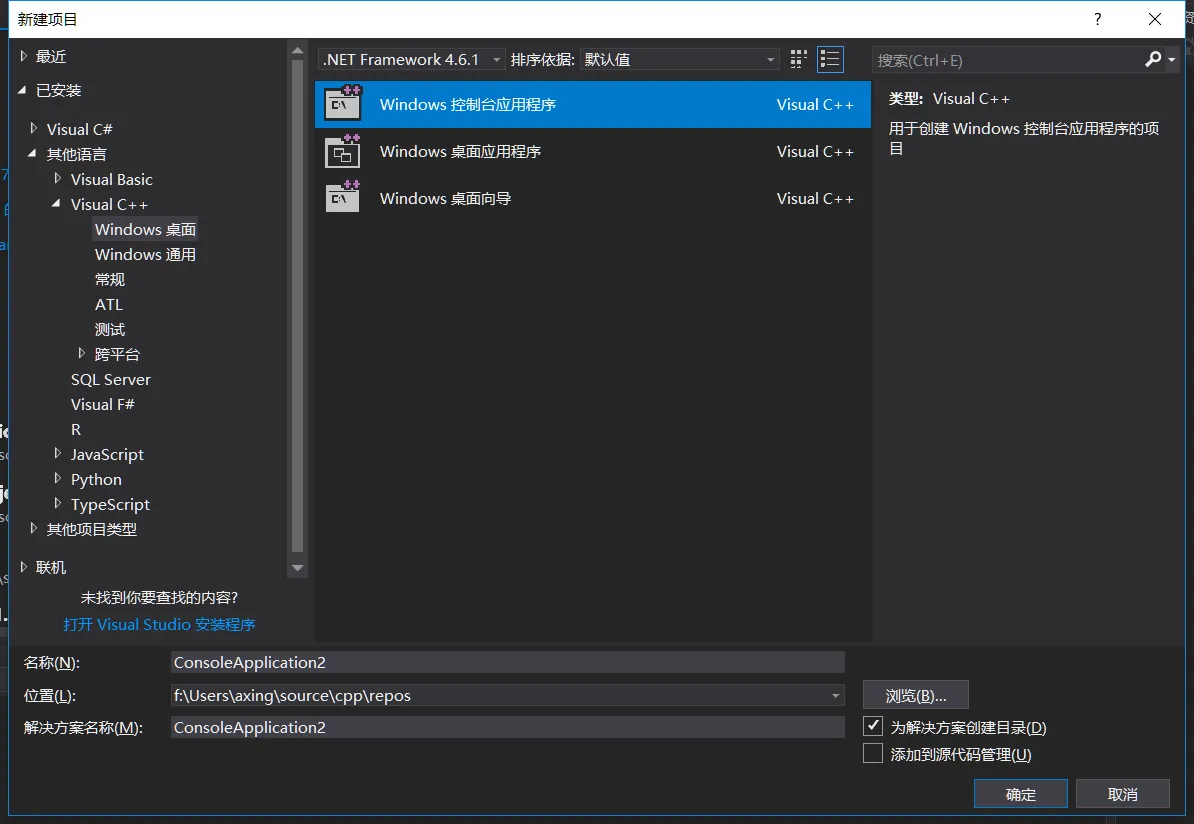Screen dimensions: 1194x824
Task: Expand the TypeScript node arrow
Action: click(58, 503)
